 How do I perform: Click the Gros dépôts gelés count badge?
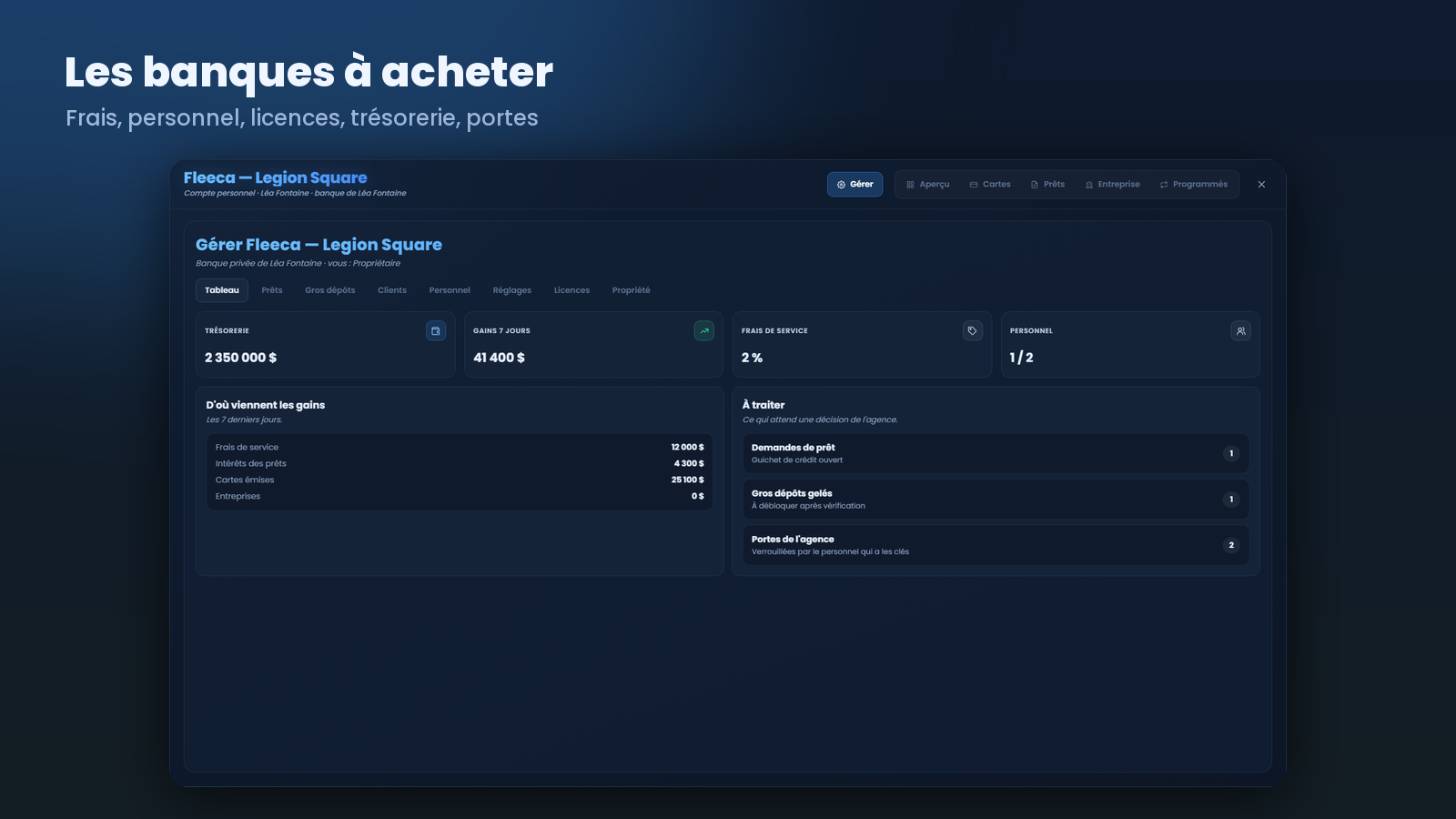point(1231,500)
